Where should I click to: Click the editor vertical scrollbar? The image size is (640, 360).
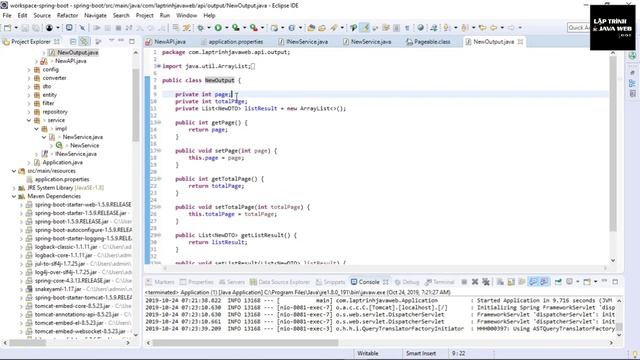click(x=613, y=144)
